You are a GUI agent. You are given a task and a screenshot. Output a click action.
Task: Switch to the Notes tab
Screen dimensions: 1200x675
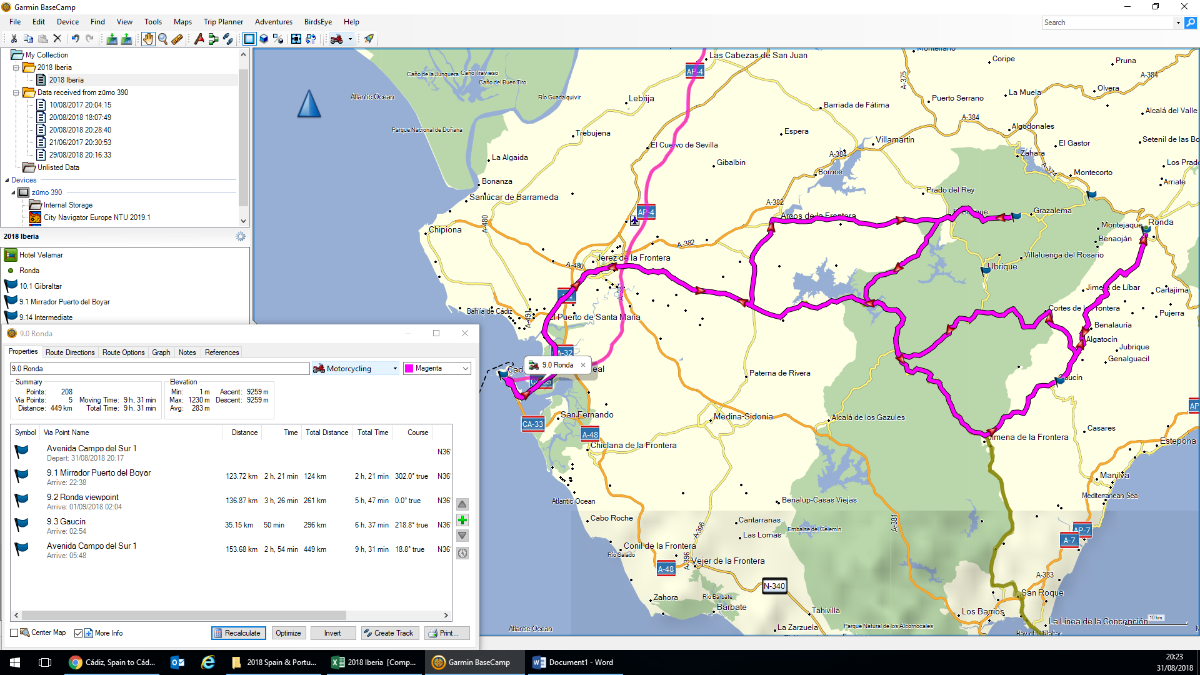pos(187,352)
